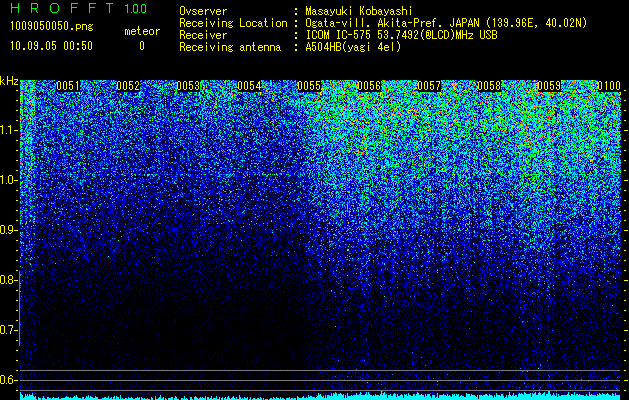
Task: Click the 0051 time marker
Action: click(68, 86)
